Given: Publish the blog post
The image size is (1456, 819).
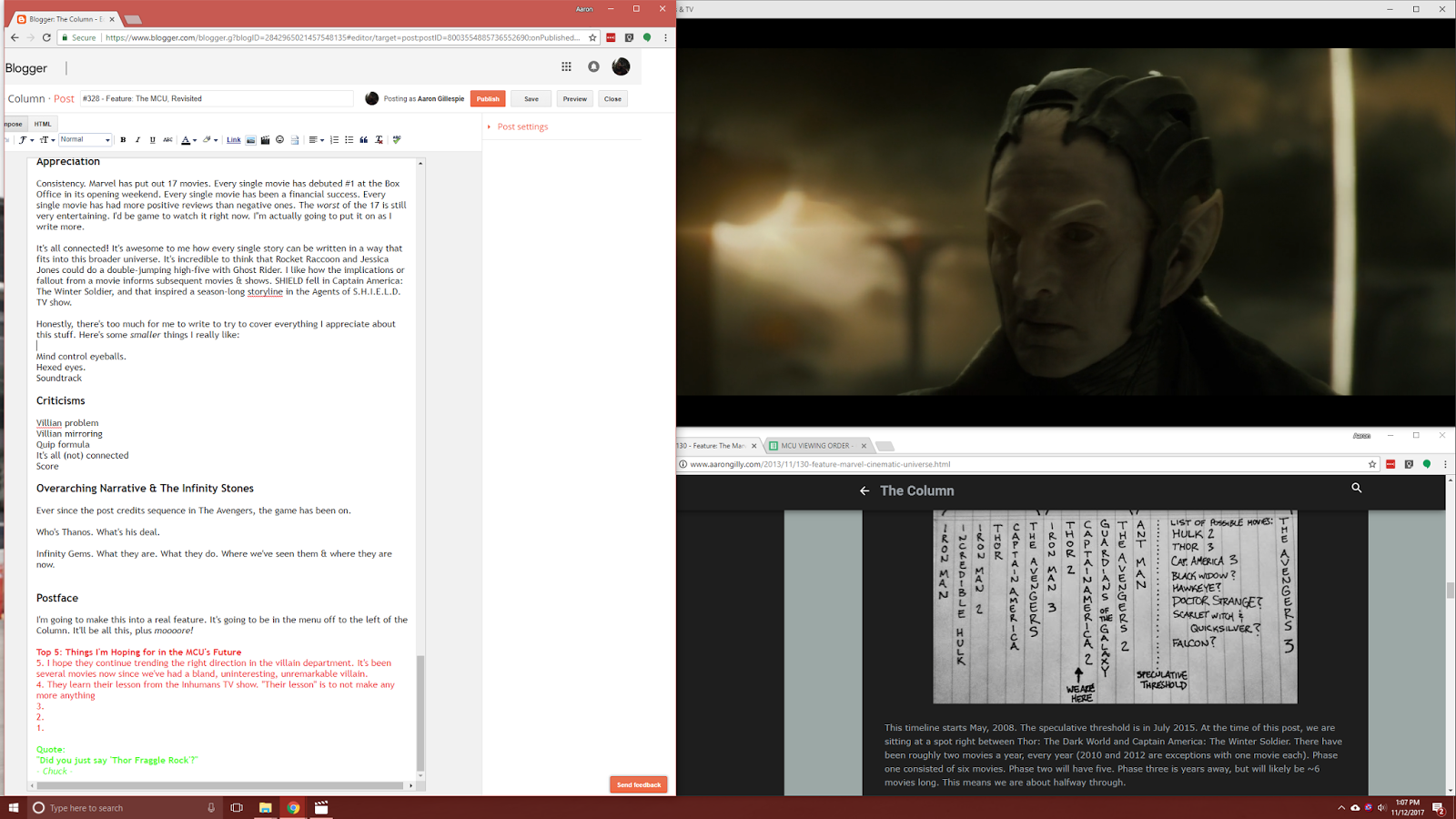Looking at the screenshot, I should 488,98.
